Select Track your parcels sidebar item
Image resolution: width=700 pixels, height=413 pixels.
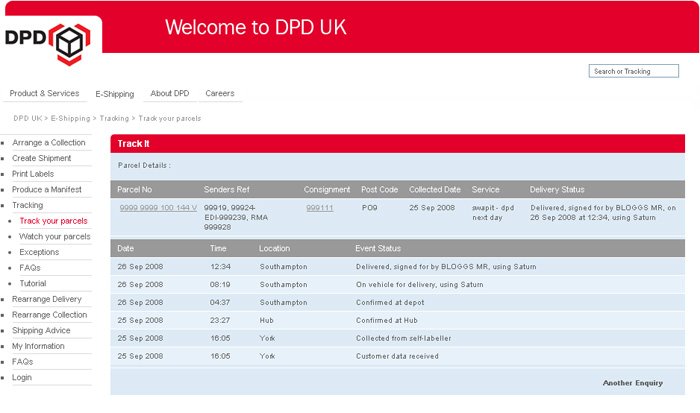[x=54, y=221]
